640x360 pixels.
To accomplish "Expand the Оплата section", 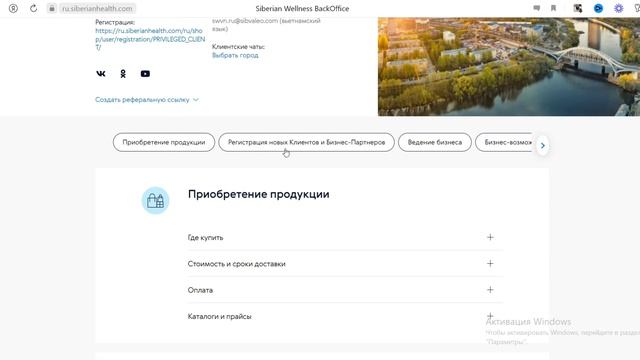I will coord(345,290).
